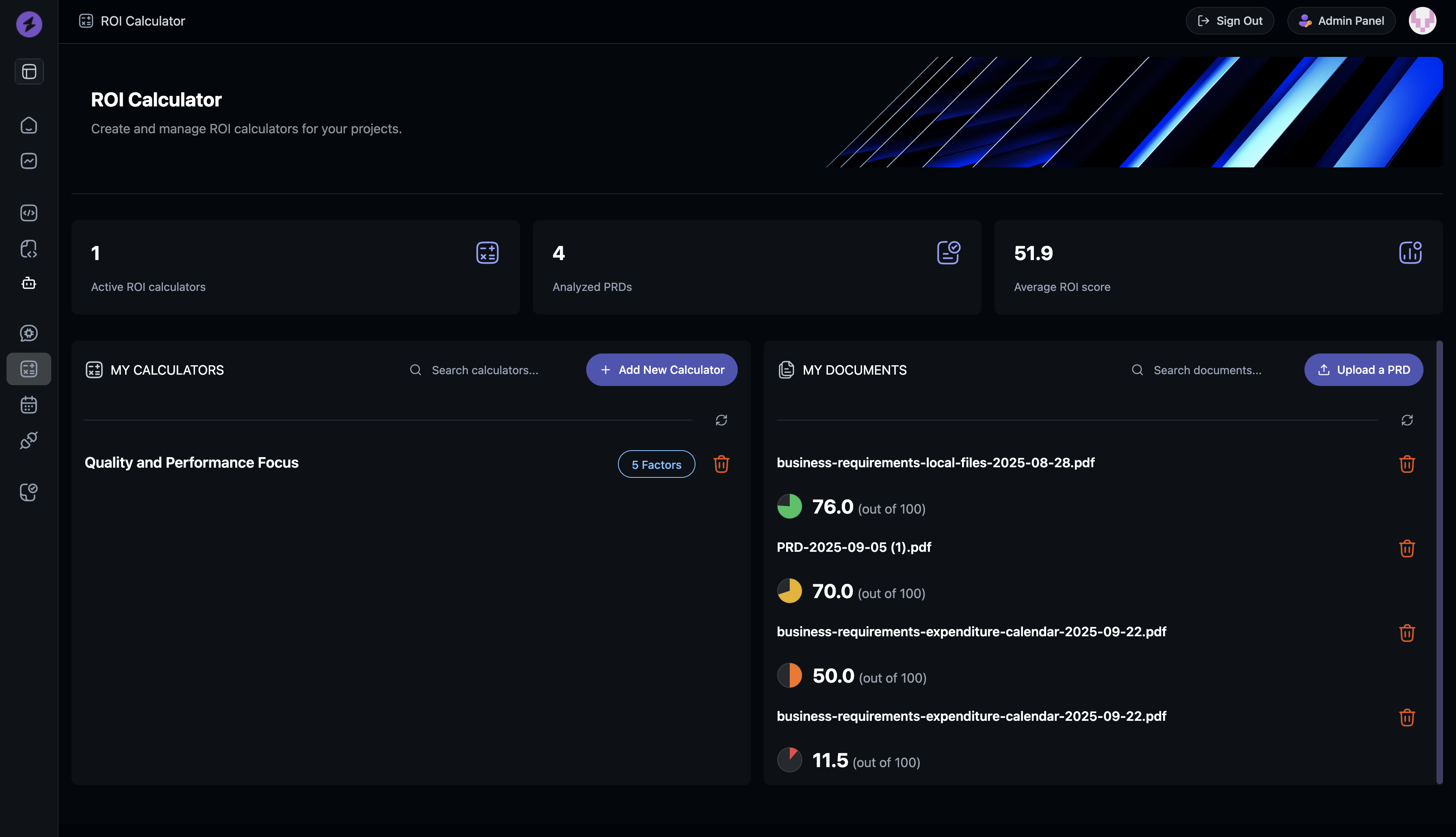The height and width of the screenshot is (837, 1456).
Task: Open the plug integrations sidebar icon
Action: [x=29, y=440]
